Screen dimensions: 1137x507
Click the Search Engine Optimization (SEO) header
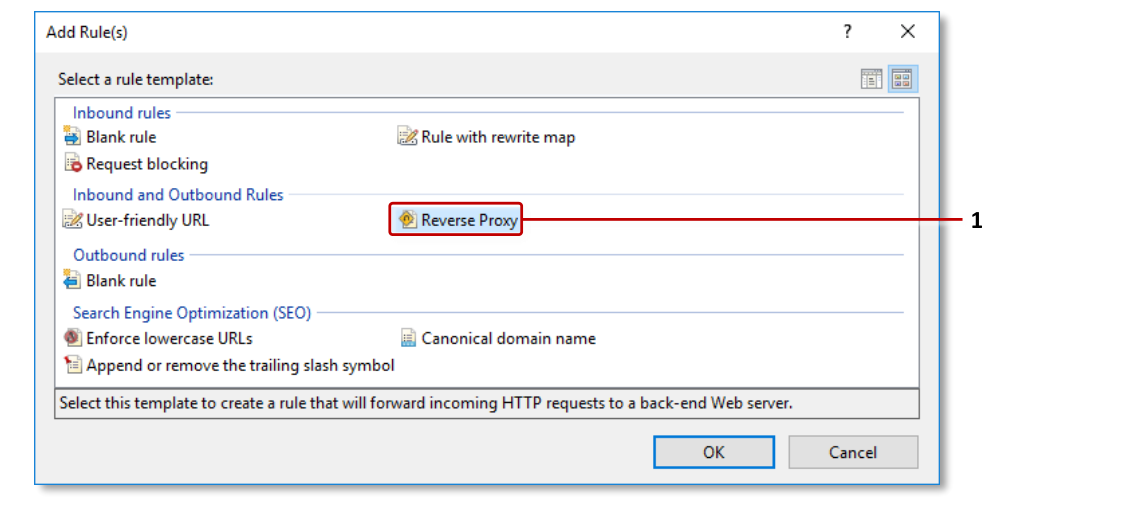(192, 313)
